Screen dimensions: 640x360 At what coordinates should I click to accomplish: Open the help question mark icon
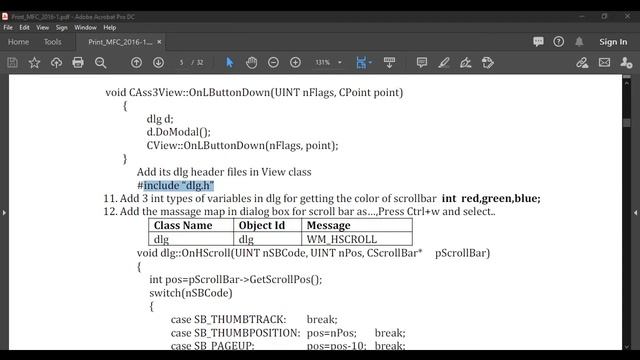pos(559,42)
